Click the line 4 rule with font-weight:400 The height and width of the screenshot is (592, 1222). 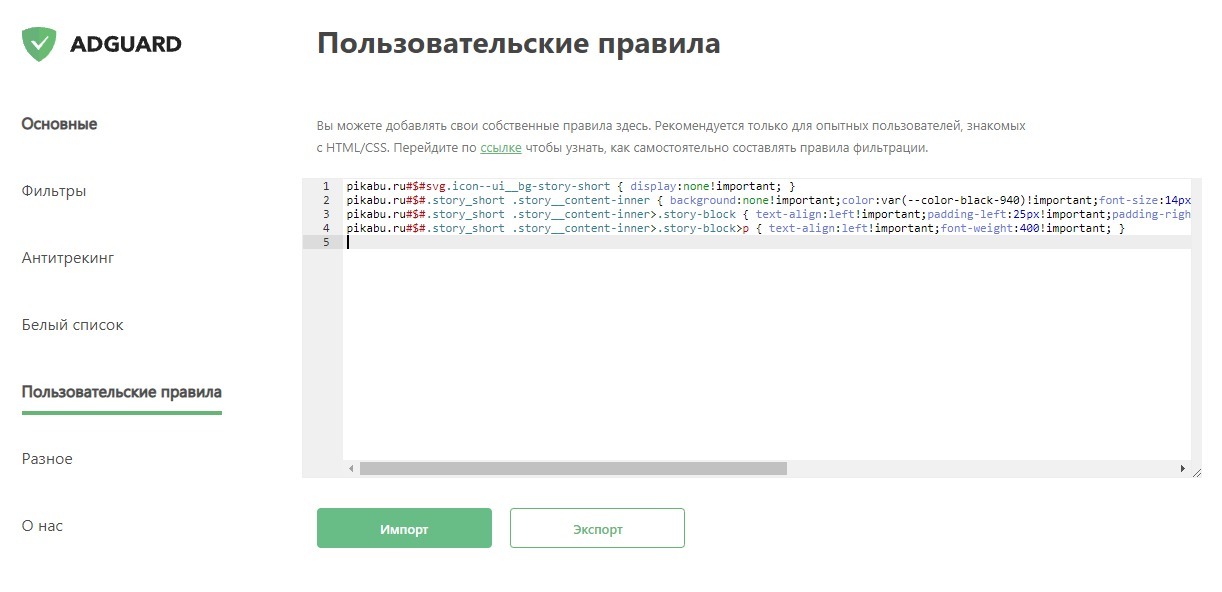(x=736, y=229)
